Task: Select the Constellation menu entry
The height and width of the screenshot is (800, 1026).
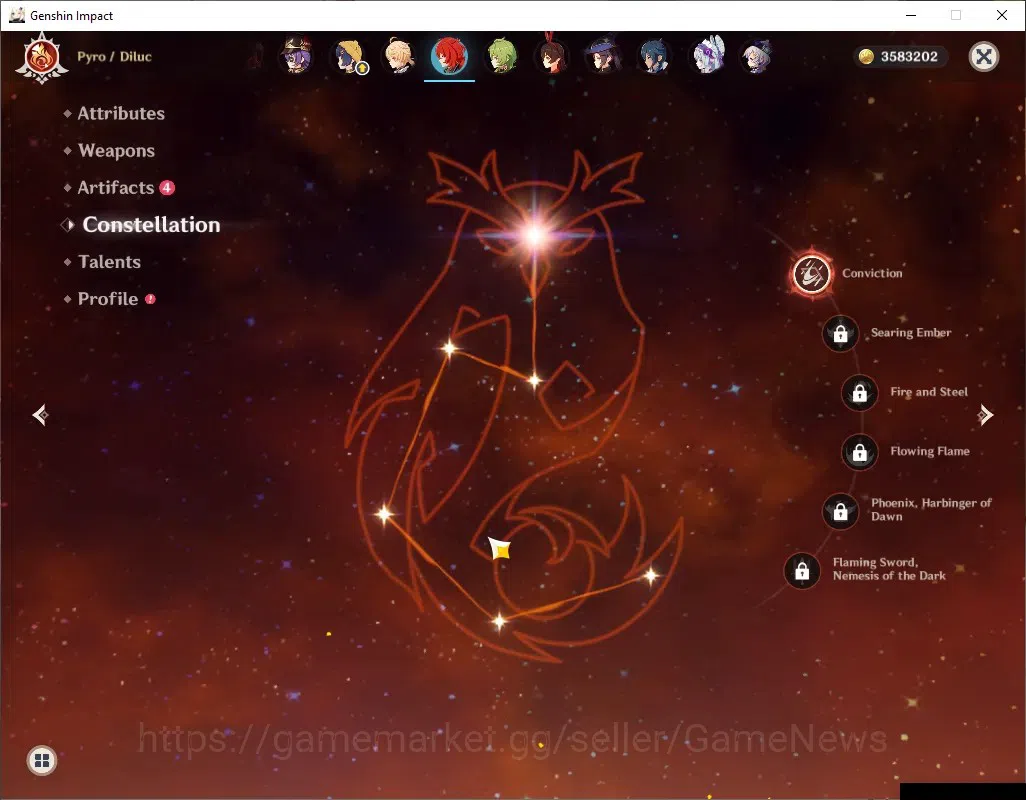Action: point(151,224)
